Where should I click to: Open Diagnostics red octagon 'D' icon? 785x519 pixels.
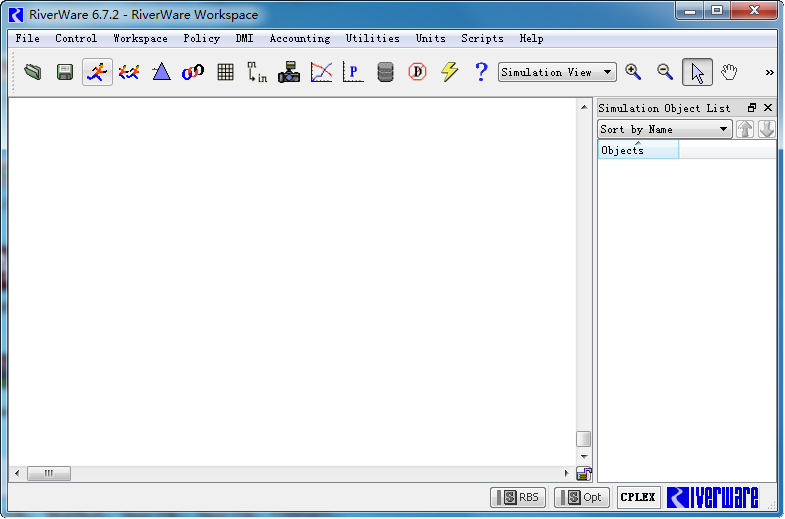click(x=417, y=72)
